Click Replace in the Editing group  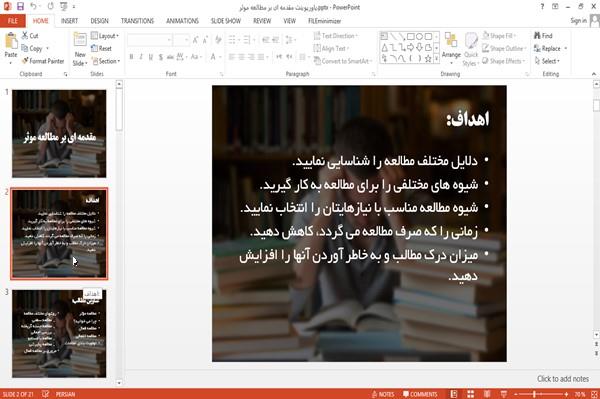[x=550, y=48]
